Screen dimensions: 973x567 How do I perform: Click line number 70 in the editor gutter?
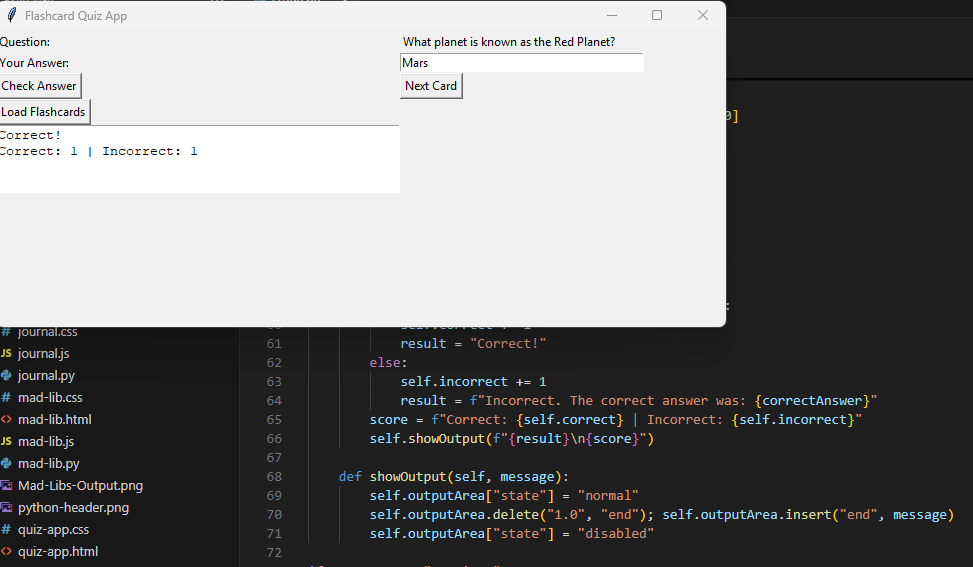pos(274,515)
